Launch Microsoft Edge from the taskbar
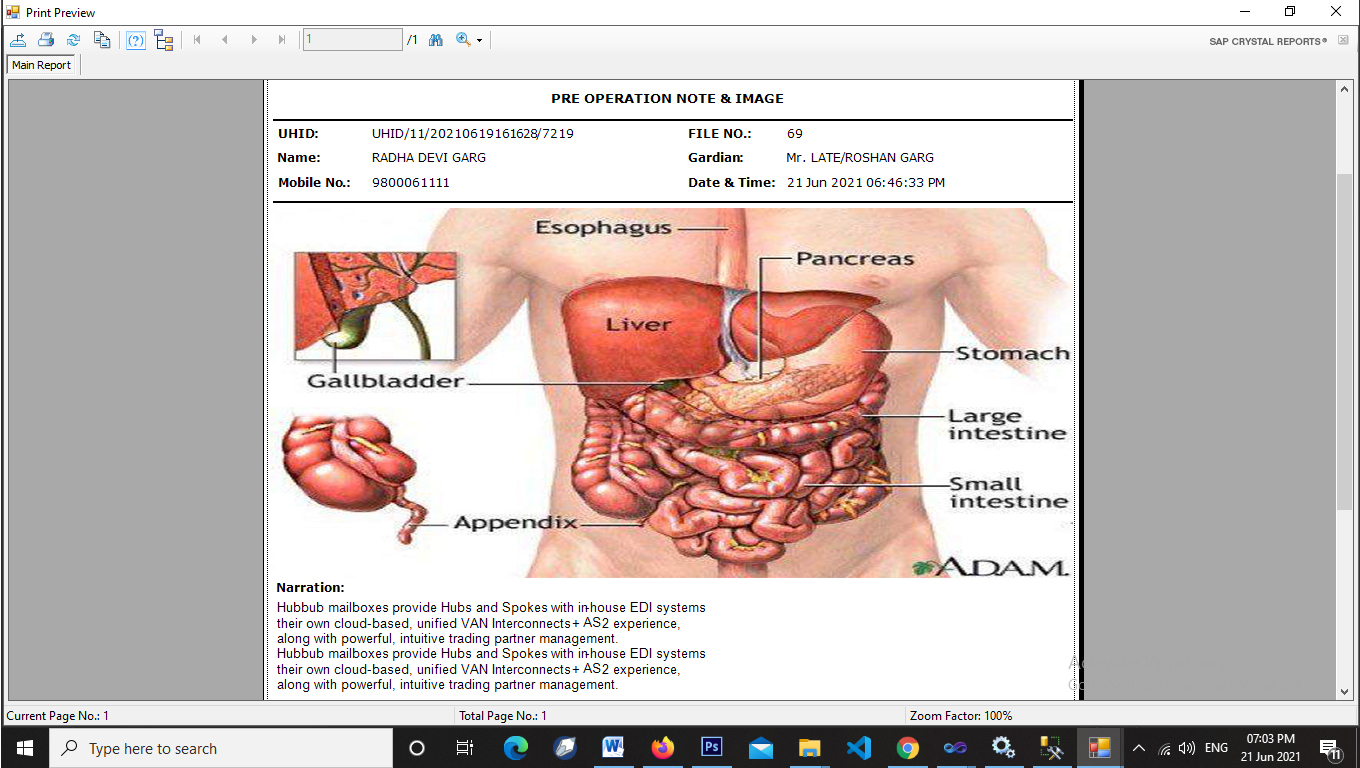Viewport: 1360px width, 768px height. (x=516, y=748)
